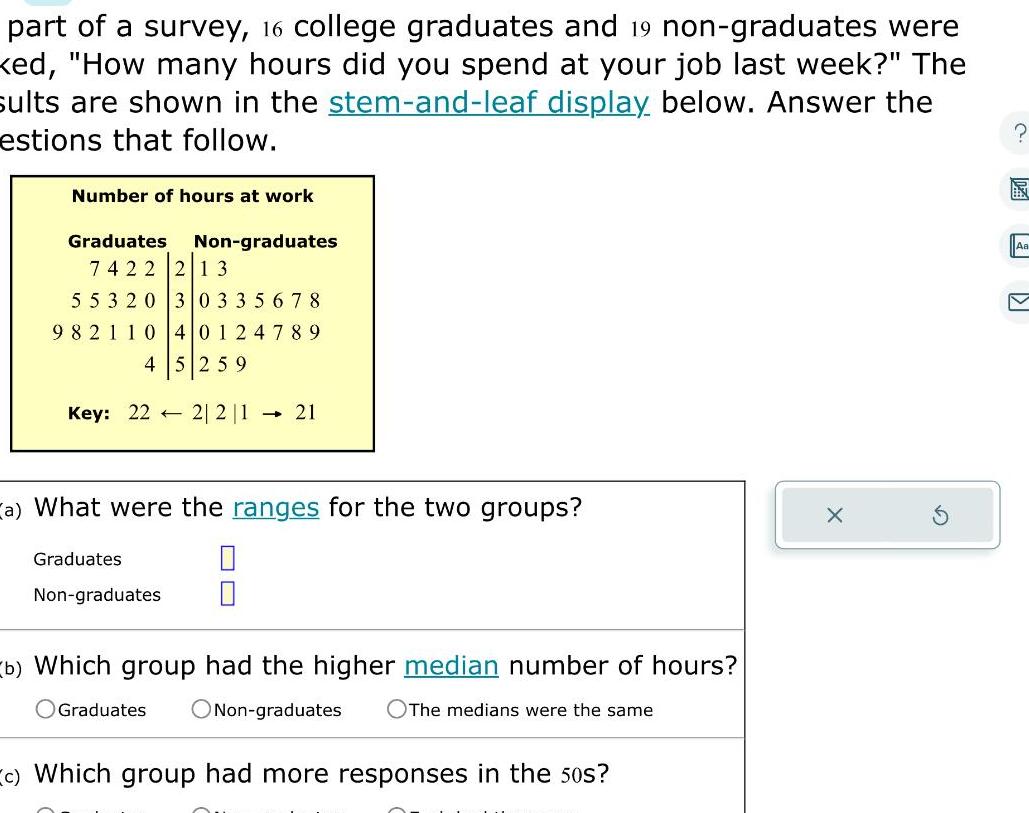Click the Graduates range input box
Image resolution: width=1029 pixels, height=813 pixels.
(227, 557)
